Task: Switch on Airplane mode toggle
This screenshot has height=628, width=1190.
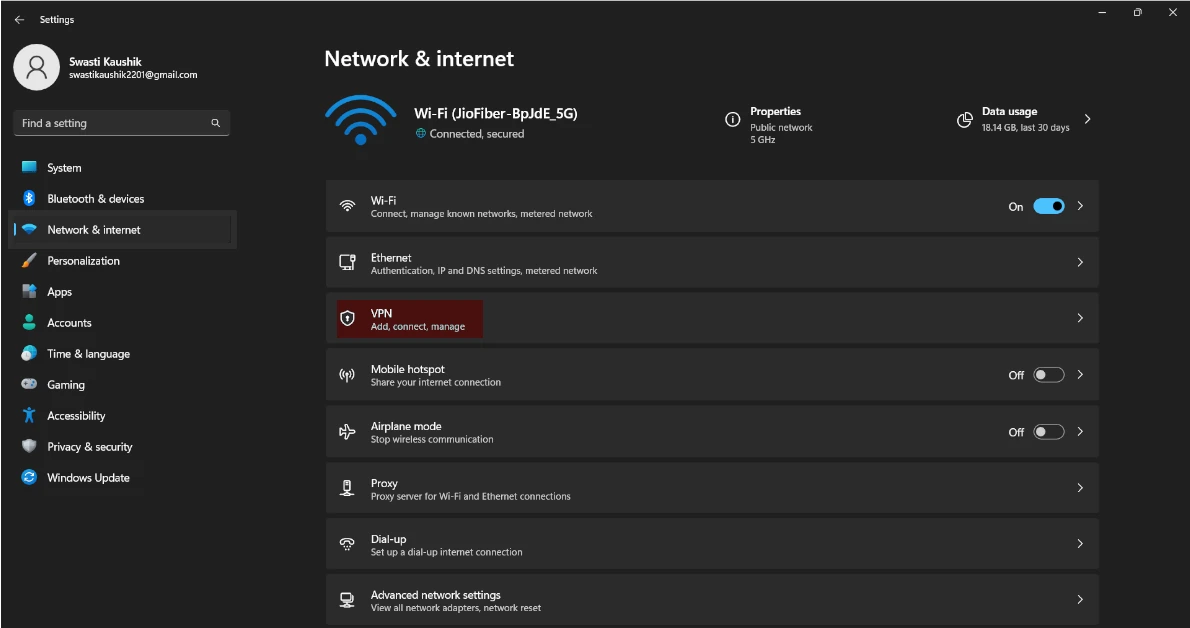Action: 1048,432
